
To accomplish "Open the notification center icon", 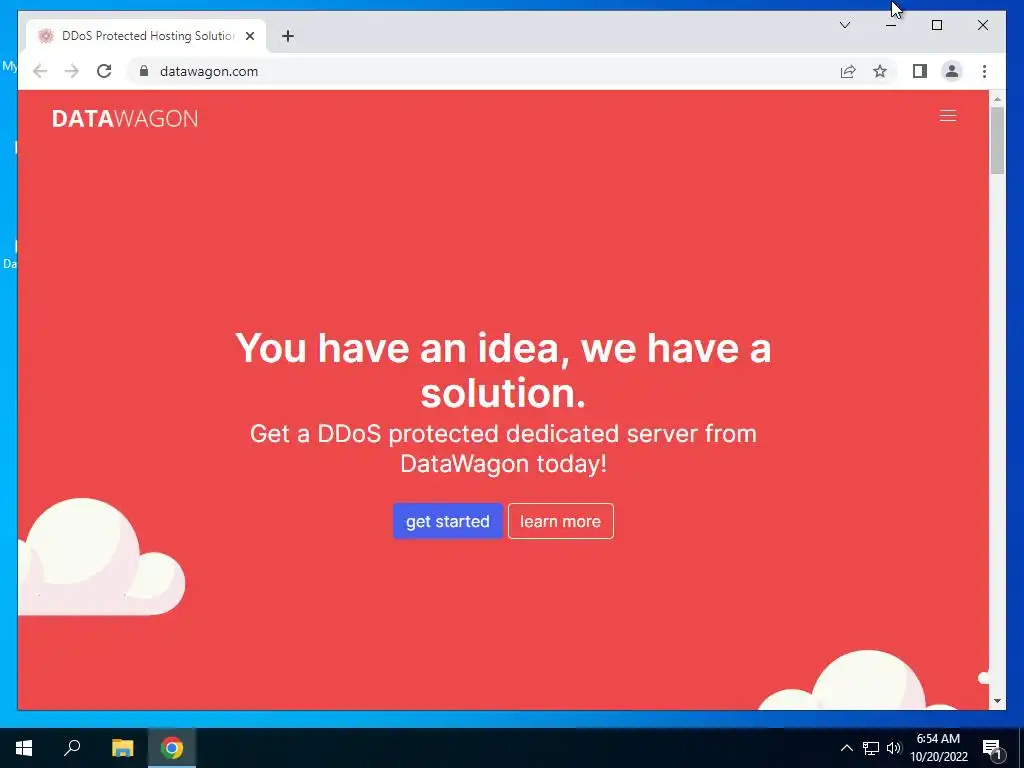I will (993, 748).
